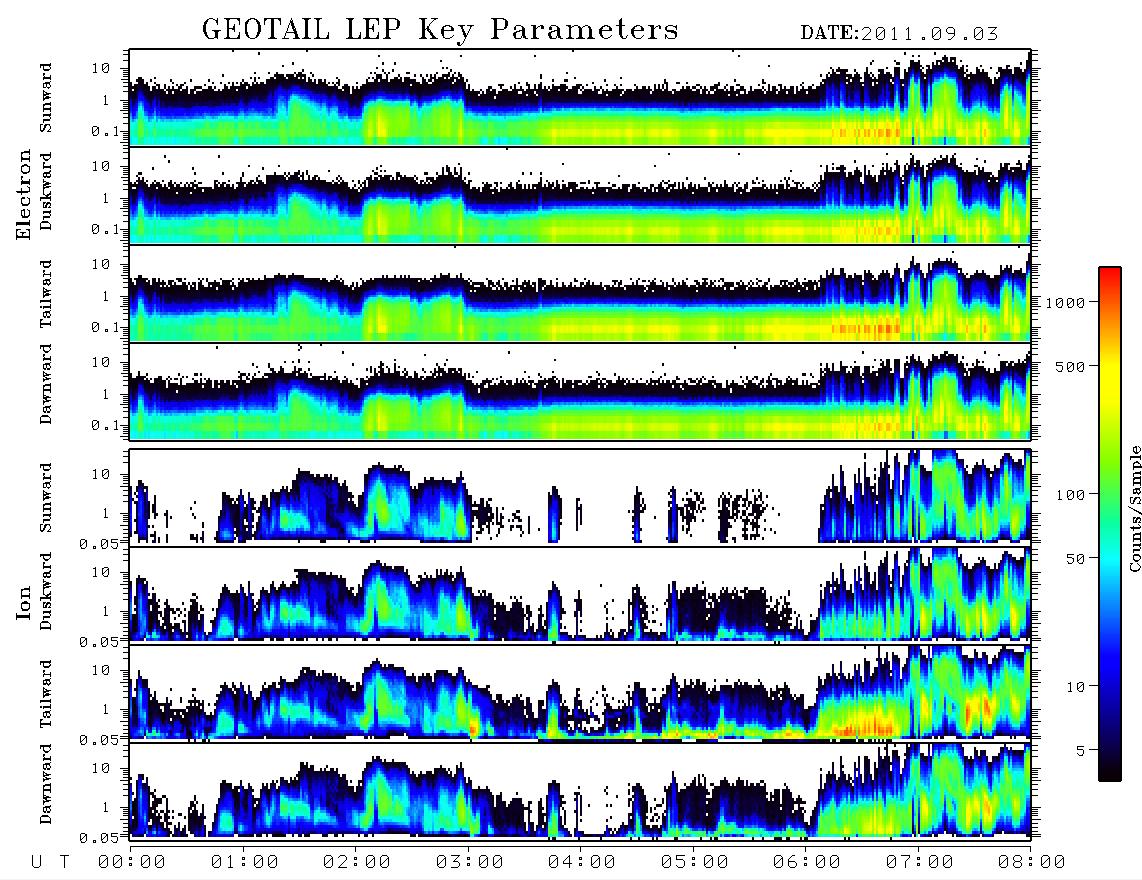Select the Electron Dawnward spectrogram panel
Viewport: 1142px width, 880px height.
pyautogui.click(x=580, y=392)
